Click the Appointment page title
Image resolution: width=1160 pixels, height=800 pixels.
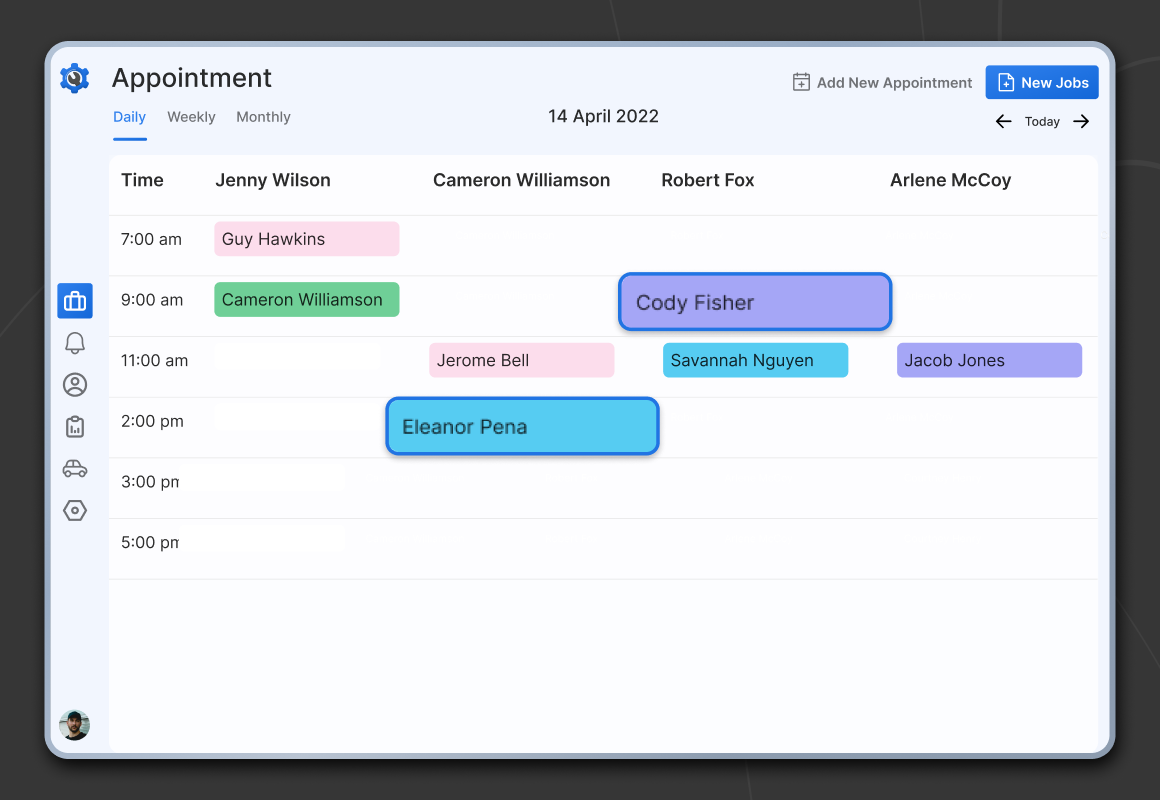tap(192, 78)
